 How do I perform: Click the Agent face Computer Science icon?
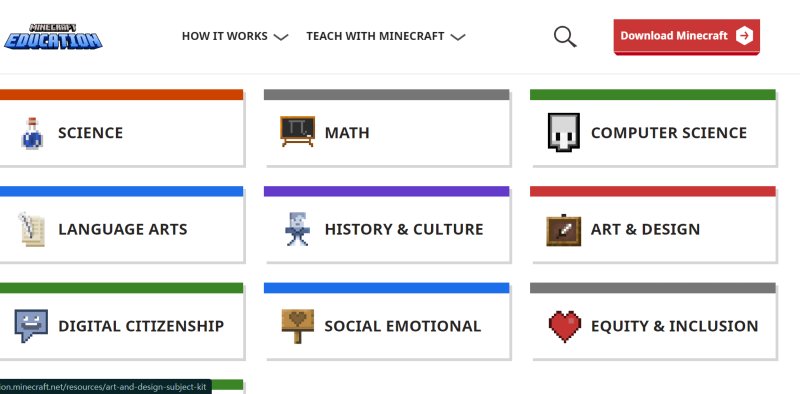click(x=563, y=132)
